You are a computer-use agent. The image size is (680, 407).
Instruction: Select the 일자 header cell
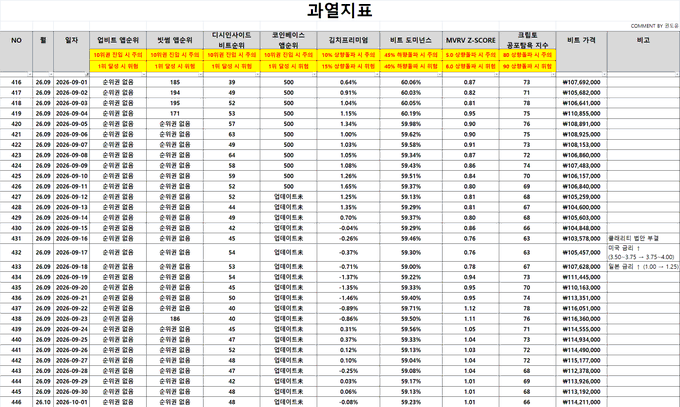[72, 51]
